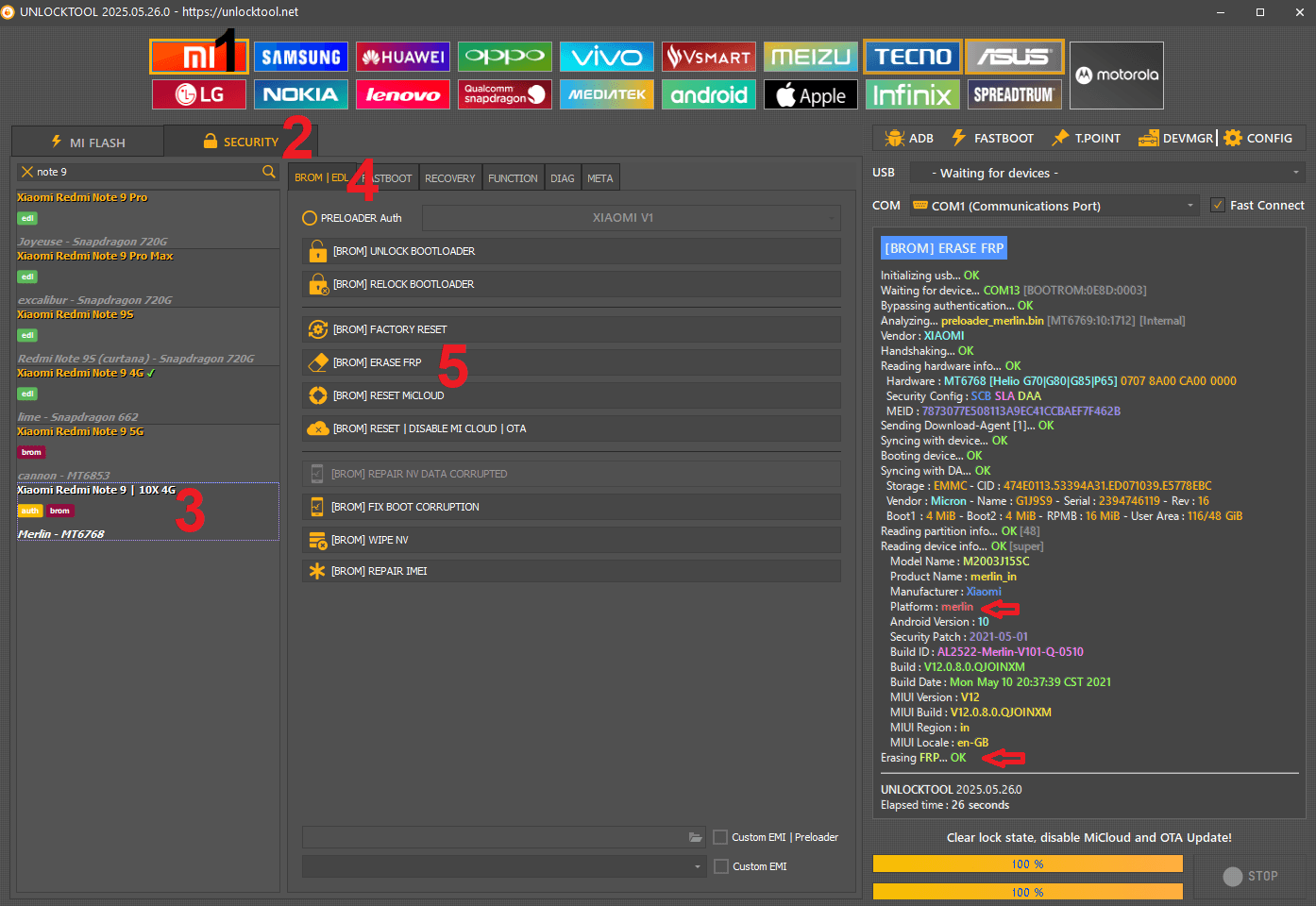This screenshot has width=1316, height=906.
Task: Switch to the RECOVERY tab
Action: tap(449, 178)
